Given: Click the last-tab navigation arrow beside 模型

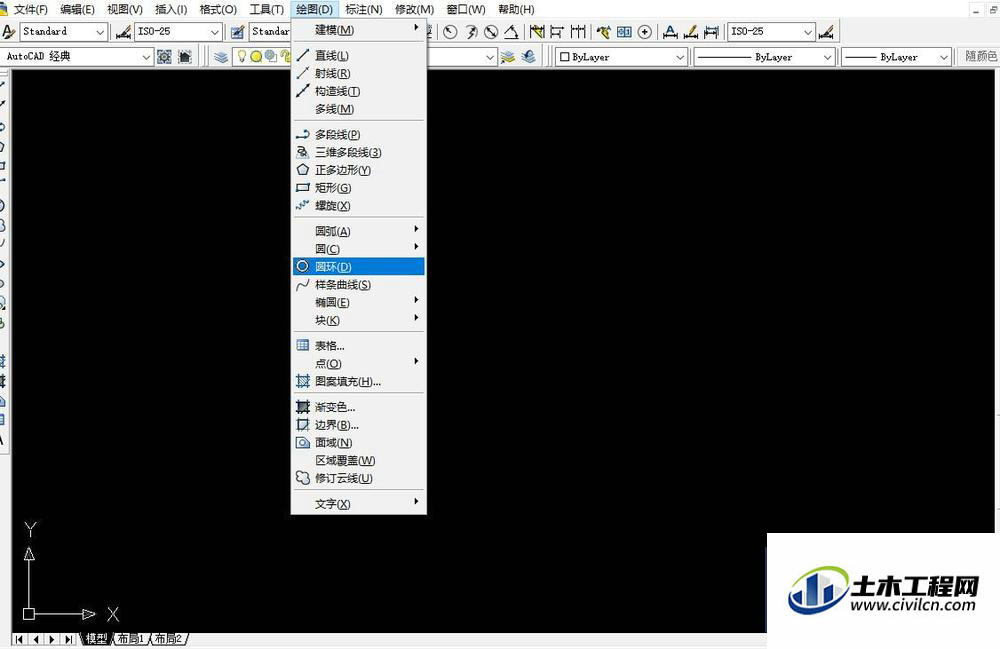Looking at the screenshot, I should coord(68,639).
